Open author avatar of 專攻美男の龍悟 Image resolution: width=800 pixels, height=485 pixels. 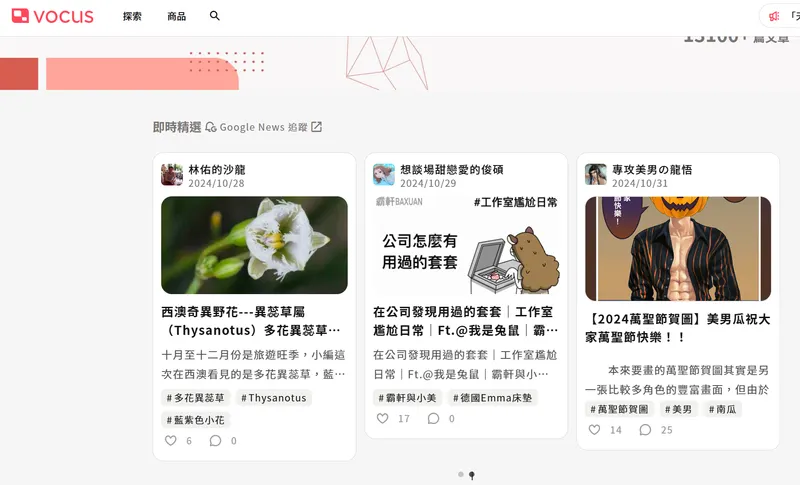tap(595, 174)
